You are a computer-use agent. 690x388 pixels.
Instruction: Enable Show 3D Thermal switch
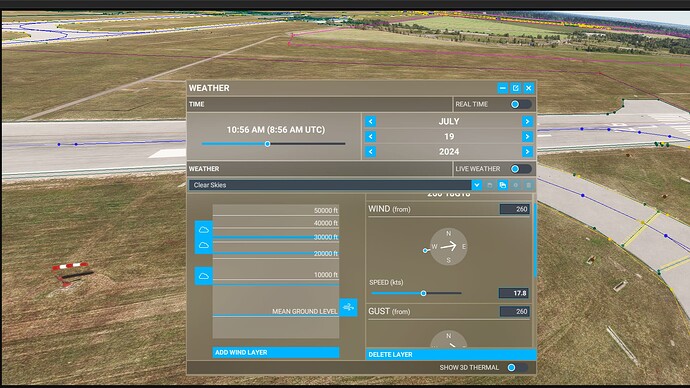(517, 367)
